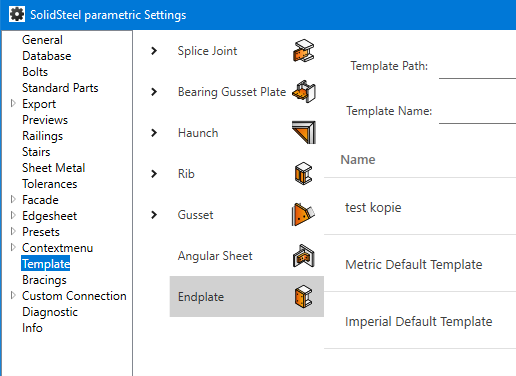This screenshot has width=516, height=376.
Task: Expand the Export tree node arrow
Action: (x=13, y=103)
